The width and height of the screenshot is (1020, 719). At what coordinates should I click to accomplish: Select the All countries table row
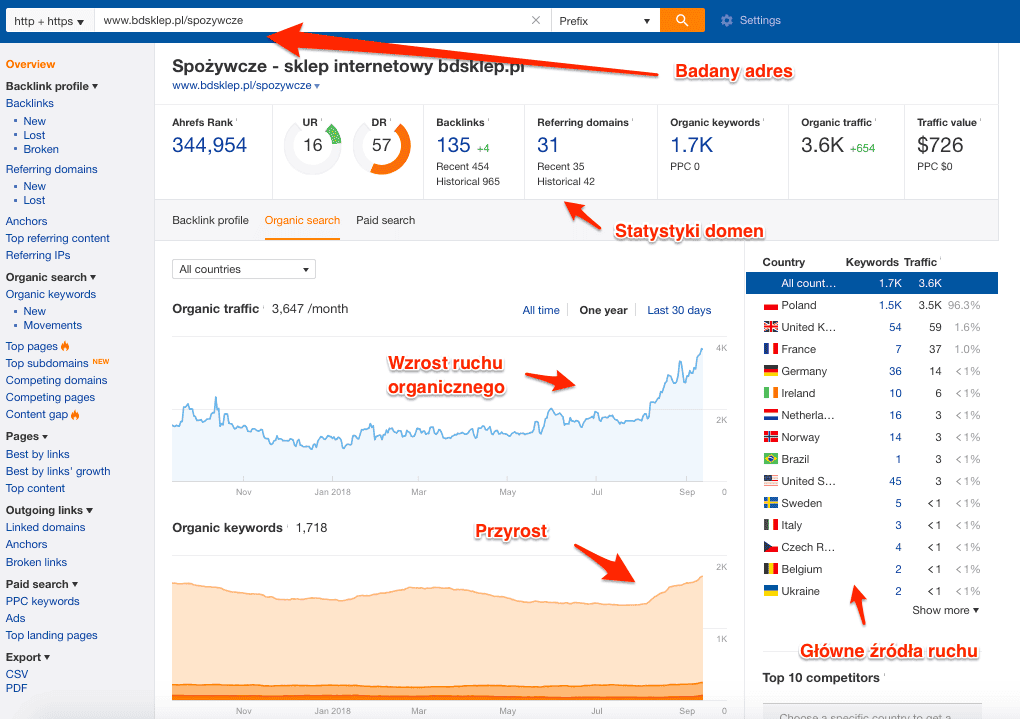tap(872, 283)
